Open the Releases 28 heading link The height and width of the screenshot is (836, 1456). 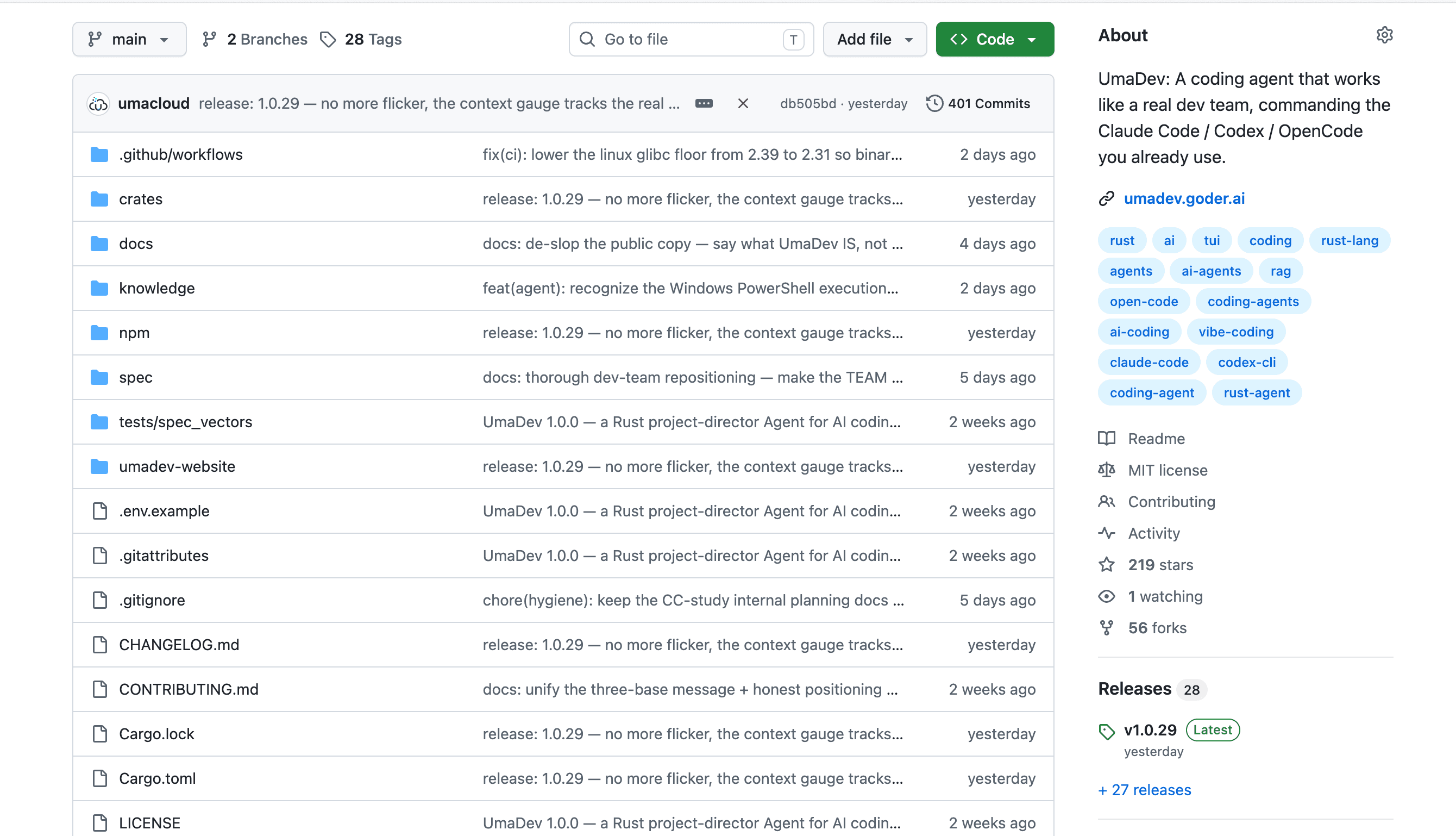pos(1152,689)
